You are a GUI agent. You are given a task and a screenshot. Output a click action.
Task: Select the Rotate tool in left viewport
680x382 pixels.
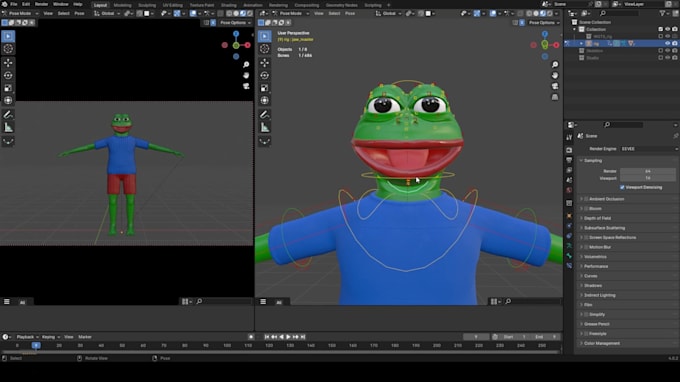[x=8, y=75]
